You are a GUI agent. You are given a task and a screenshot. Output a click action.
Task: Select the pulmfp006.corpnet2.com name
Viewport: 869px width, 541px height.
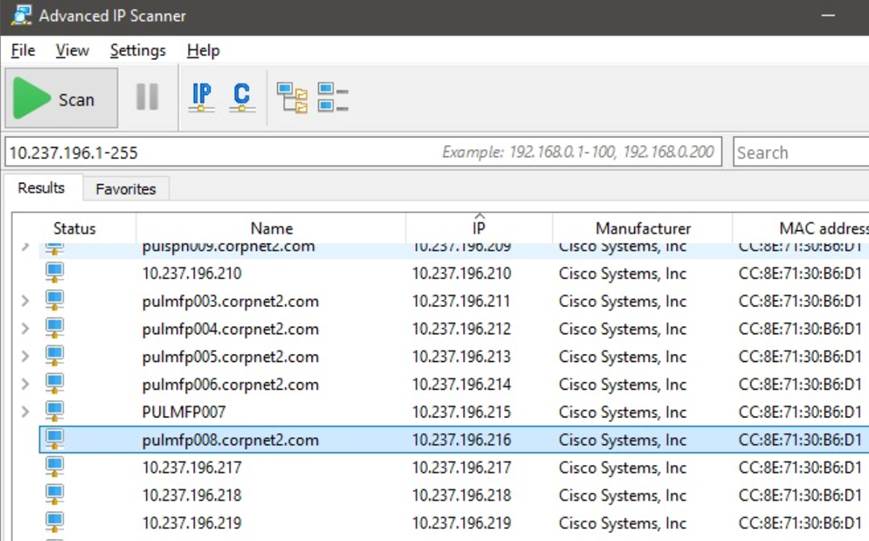(231, 385)
